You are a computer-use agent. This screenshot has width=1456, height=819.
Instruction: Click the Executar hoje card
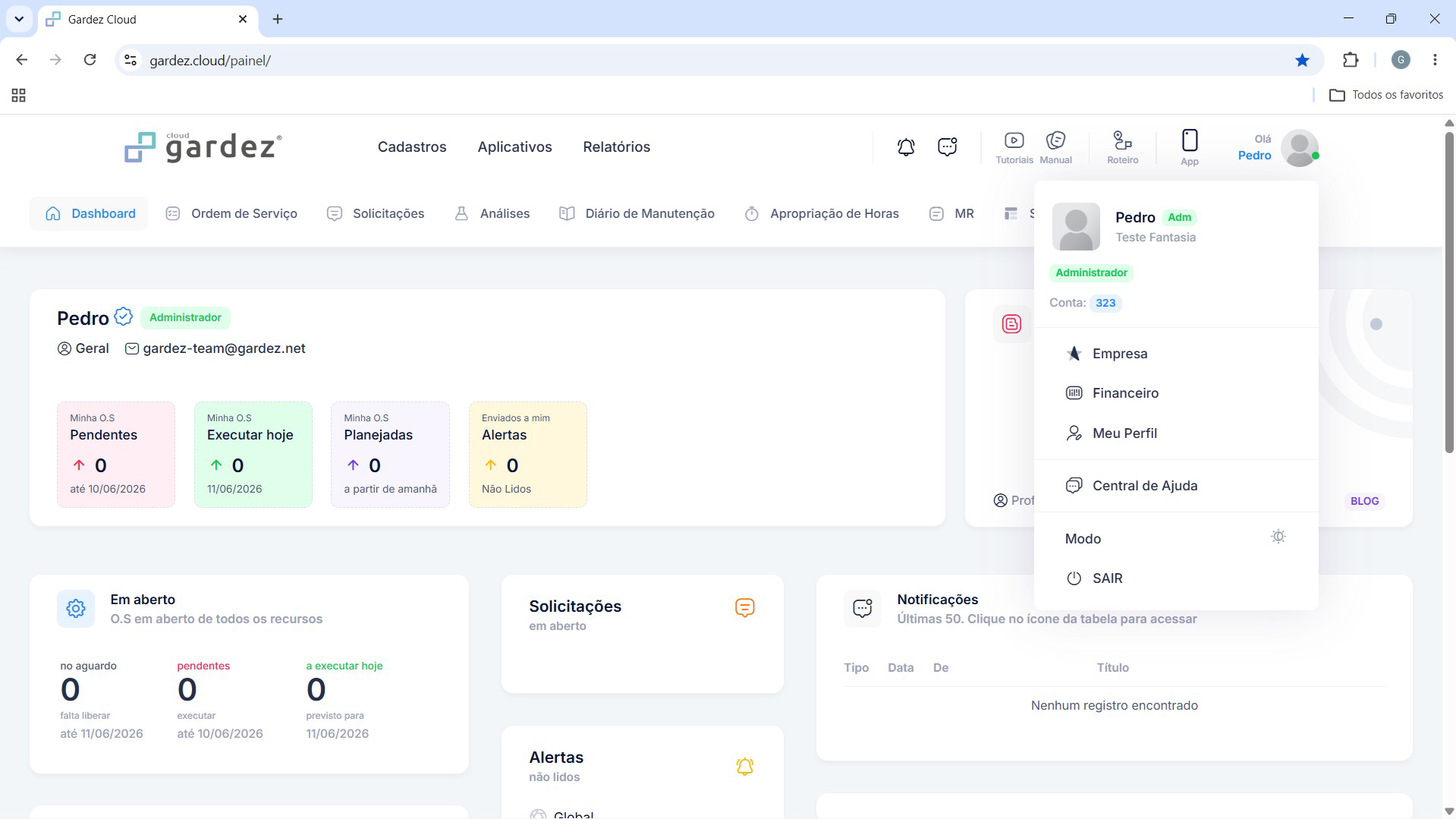[x=253, y=454]
